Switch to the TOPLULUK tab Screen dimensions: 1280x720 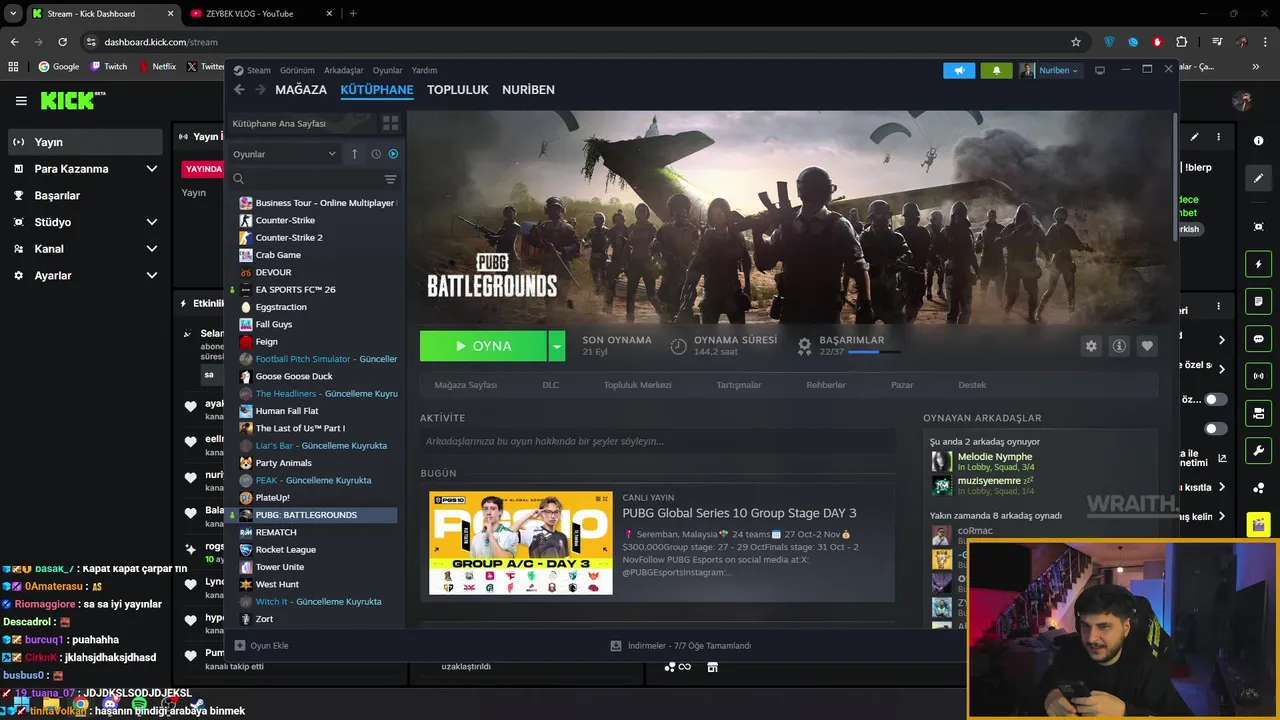click(x=458, y=90)
